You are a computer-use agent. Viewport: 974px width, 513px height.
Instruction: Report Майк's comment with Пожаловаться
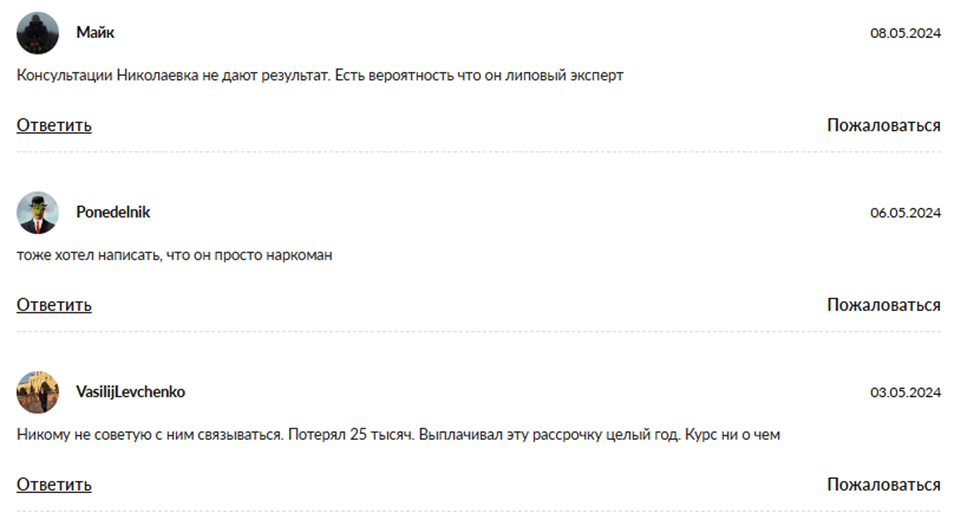883,125
